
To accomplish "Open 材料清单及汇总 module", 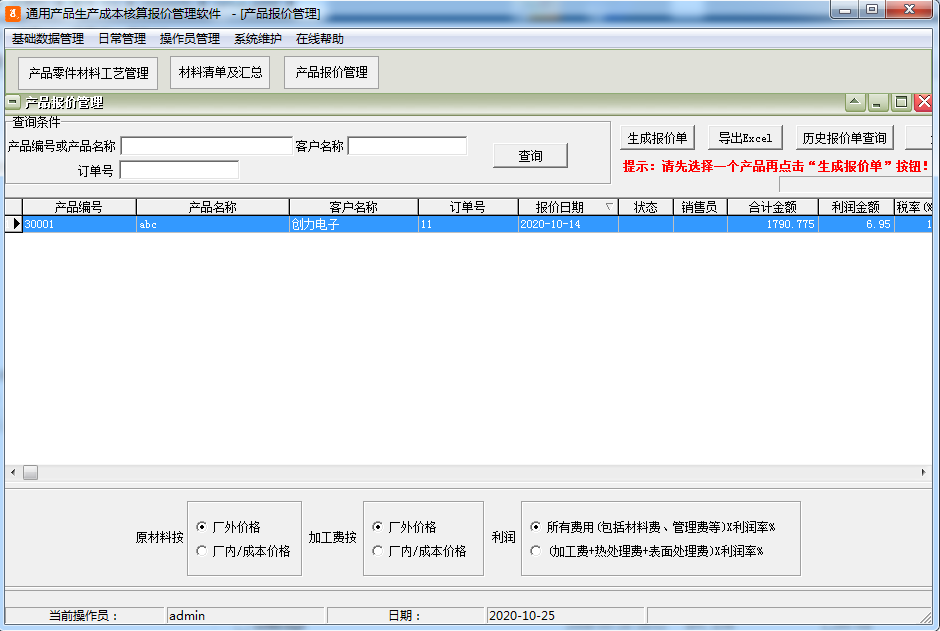I will coord(220,73).
